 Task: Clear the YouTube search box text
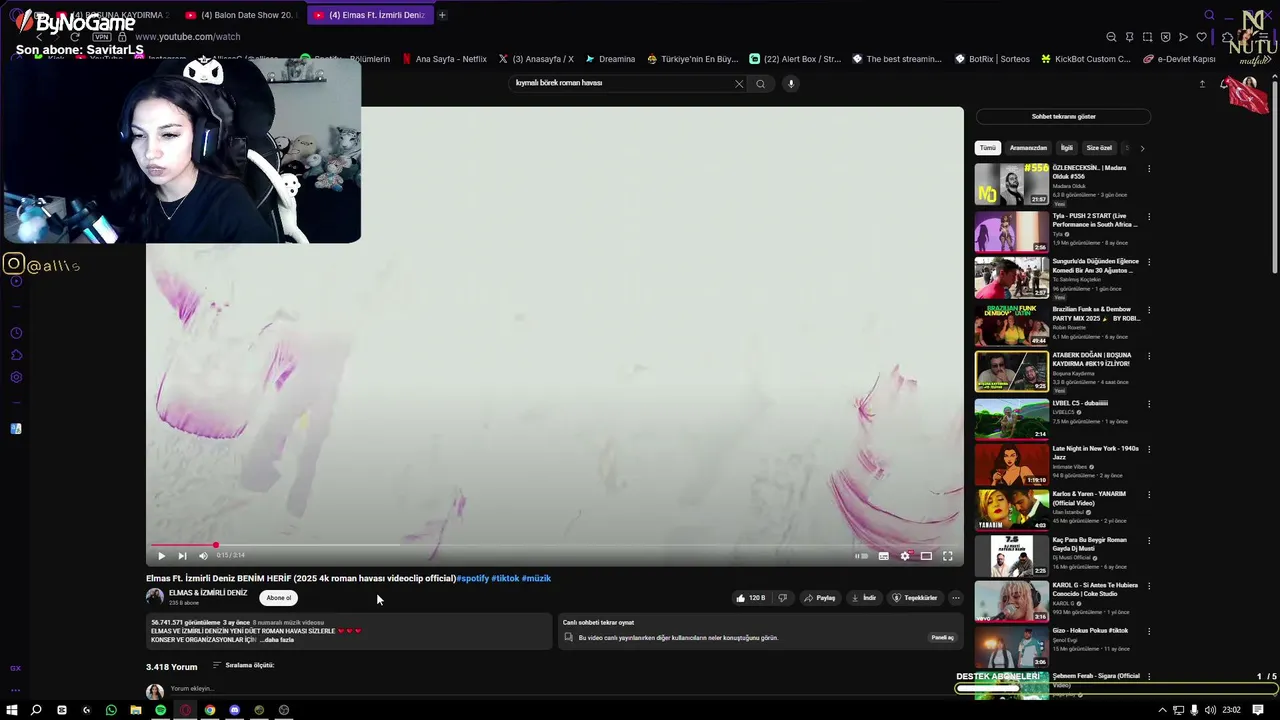739,84
